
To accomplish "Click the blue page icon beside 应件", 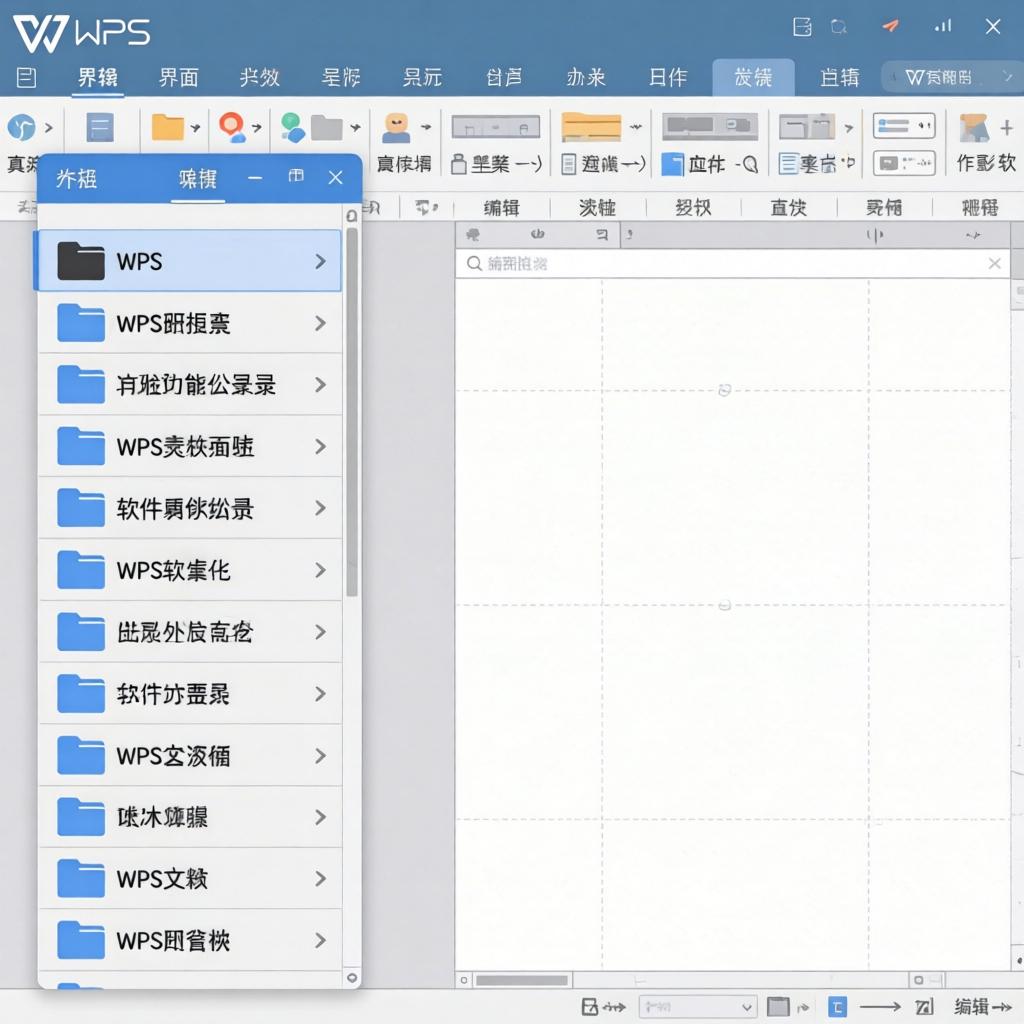I will click(672, 164).
